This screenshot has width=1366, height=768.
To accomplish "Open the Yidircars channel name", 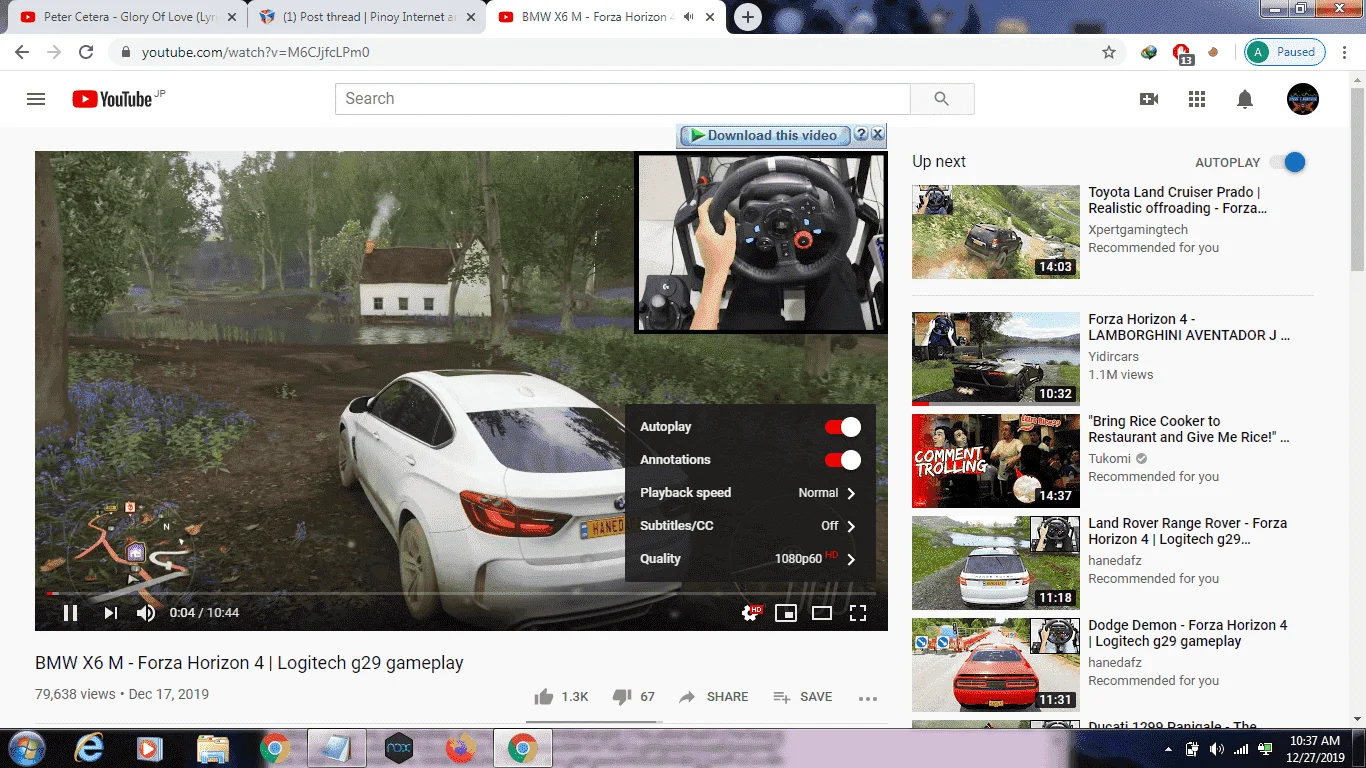I will click(x=1114, y=357).
